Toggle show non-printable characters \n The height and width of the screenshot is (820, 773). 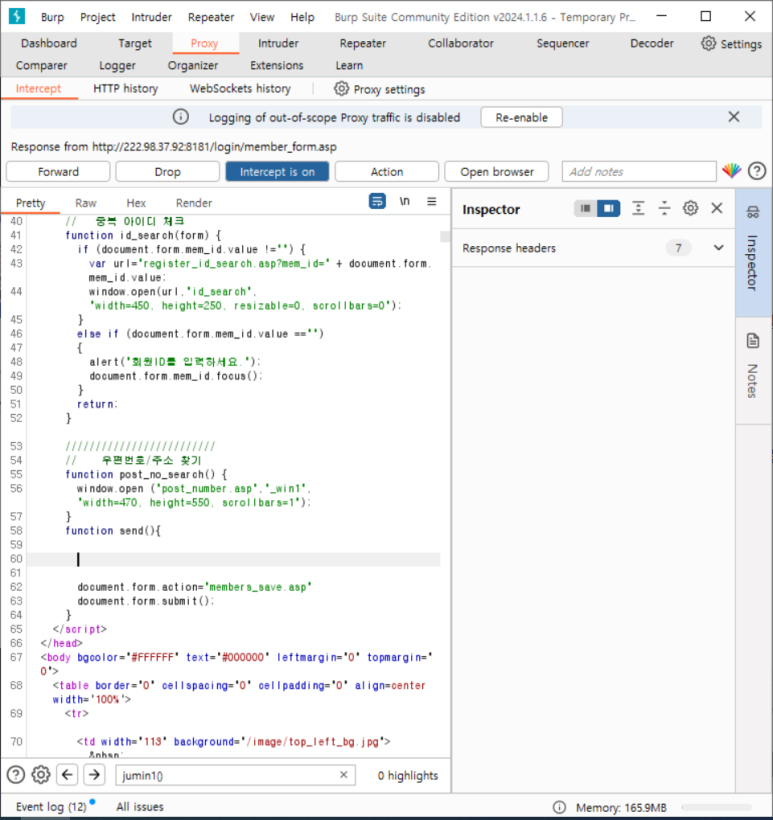404,201
